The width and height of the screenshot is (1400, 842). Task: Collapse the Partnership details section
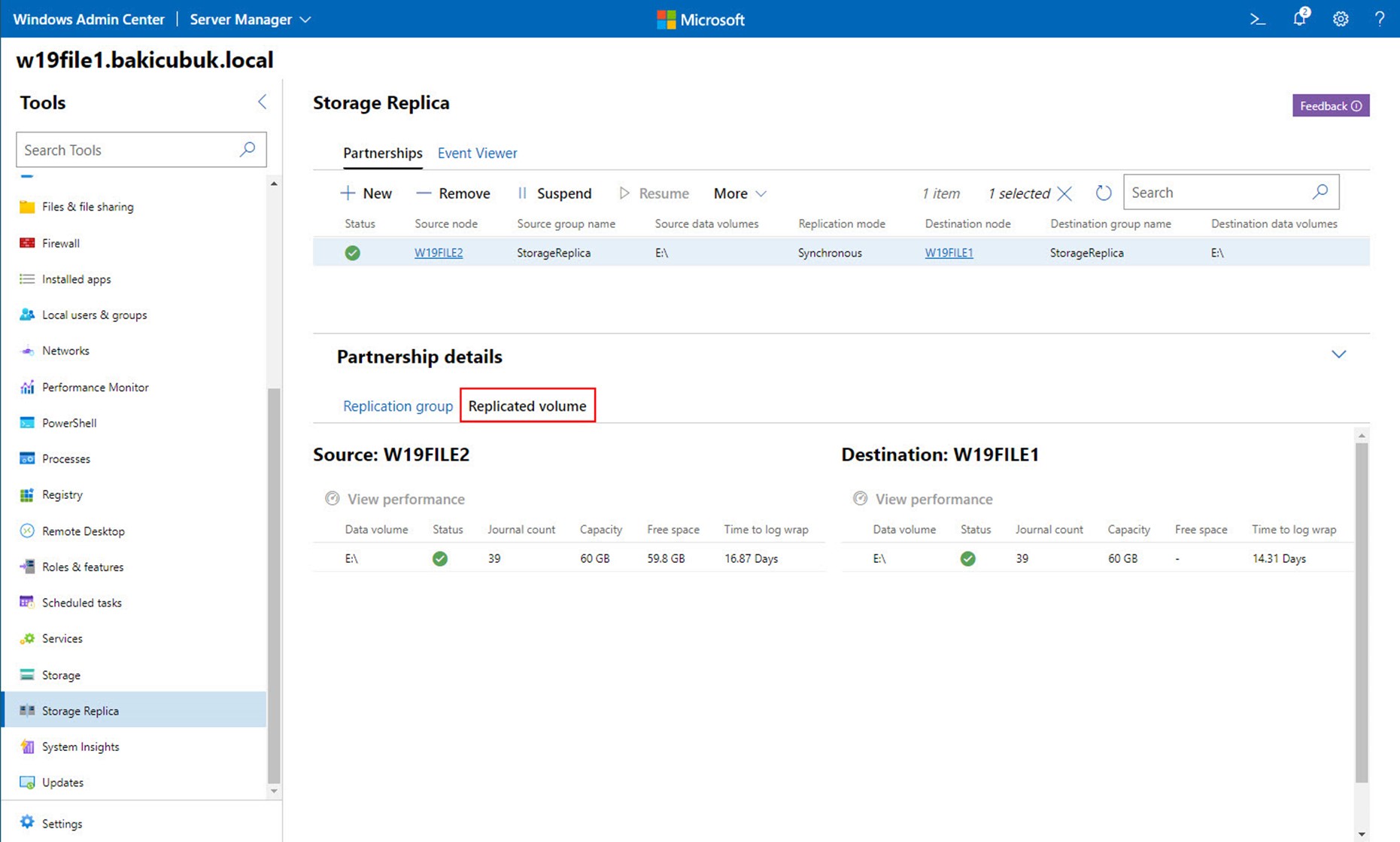coord(1338,354)
